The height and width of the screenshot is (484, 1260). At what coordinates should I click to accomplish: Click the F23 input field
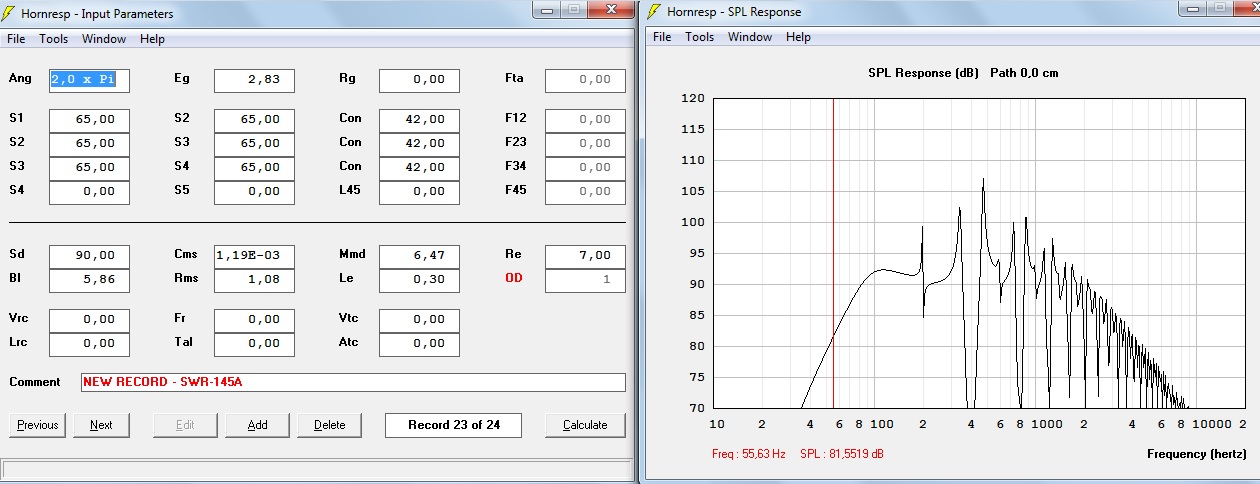point(585,143)
